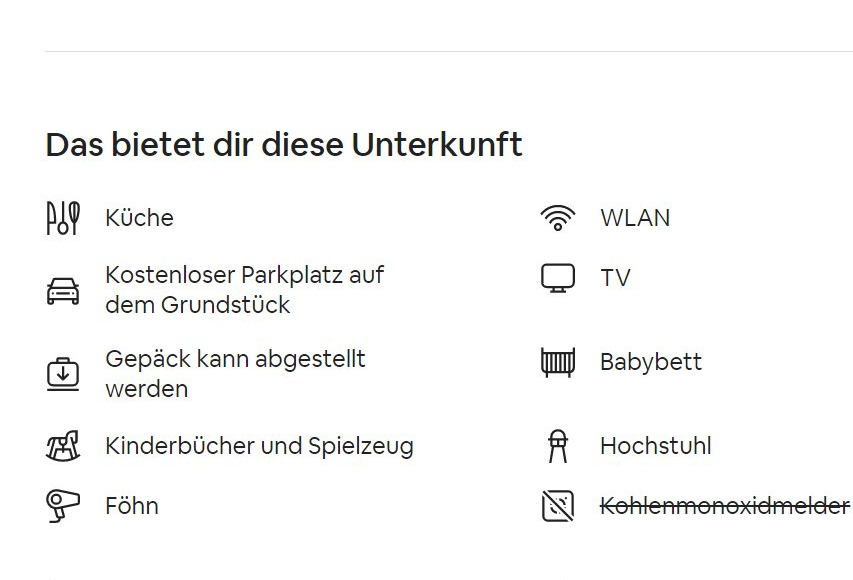Click the Kinderbücher und Spielzeug label
Image resolution: width=853 pixels, height=580 pixels.
(x=259, y=446)
